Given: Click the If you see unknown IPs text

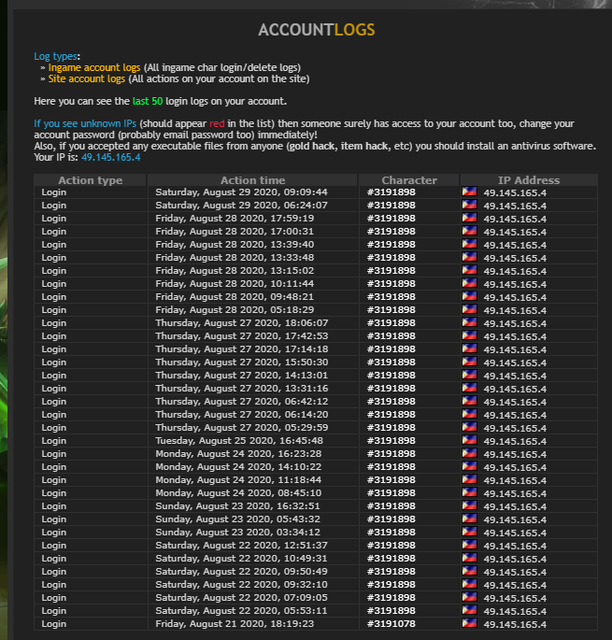Looking at the screenshot, I should click(x=85, y=123).
